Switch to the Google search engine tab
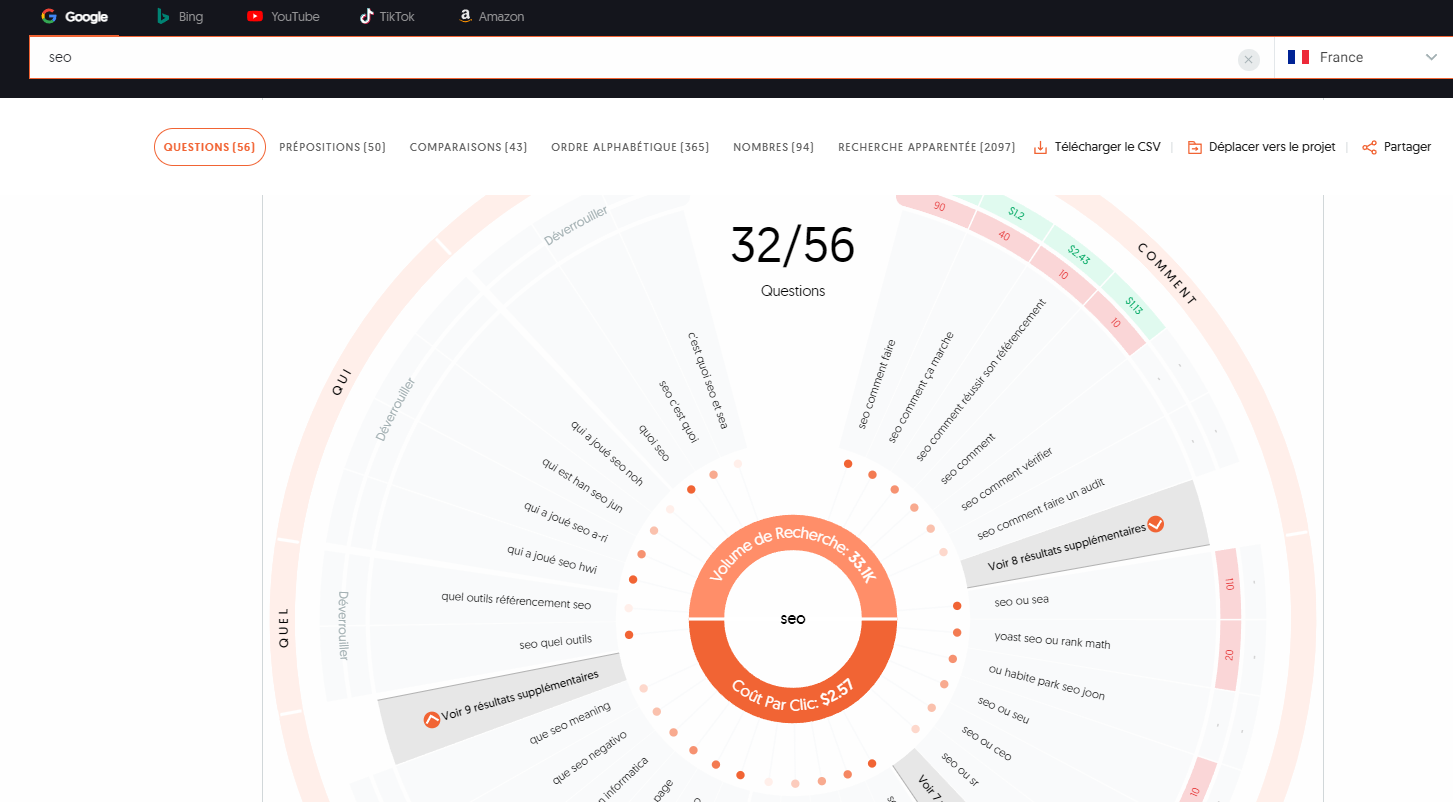This screenshot has height=802, width=1453. [x=75, y=17]
